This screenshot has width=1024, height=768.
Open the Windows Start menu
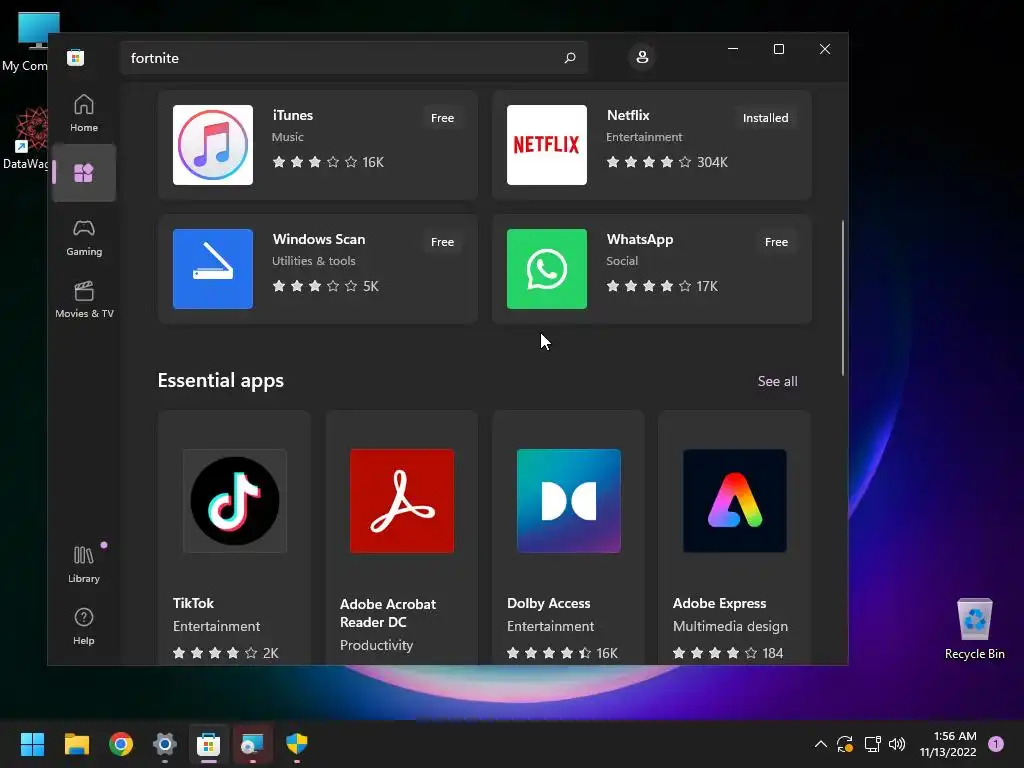point(32,744)
